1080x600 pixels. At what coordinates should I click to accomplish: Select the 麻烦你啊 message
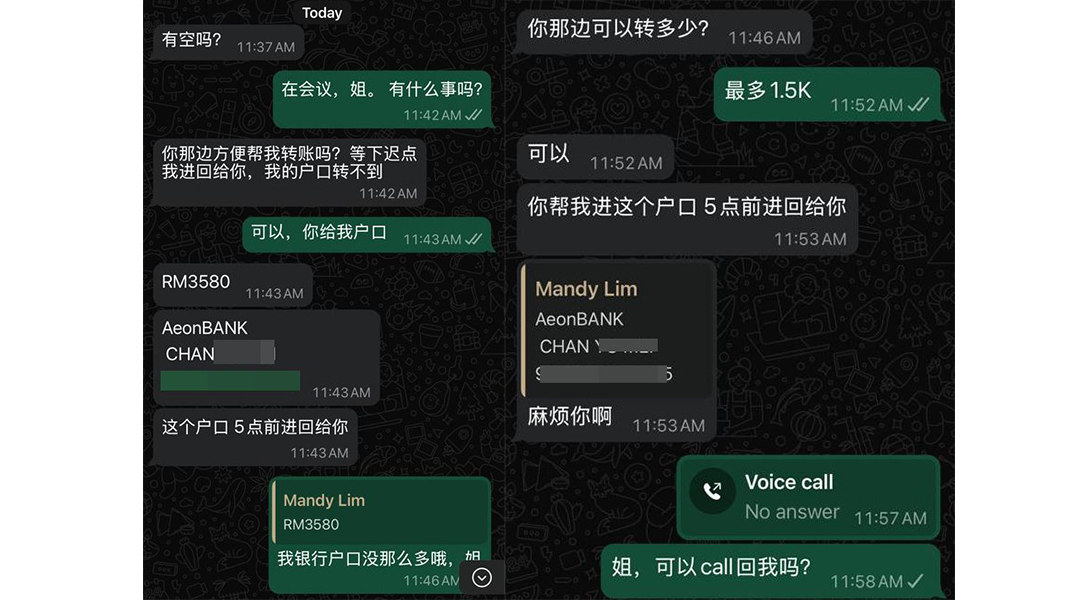(616, 419)
